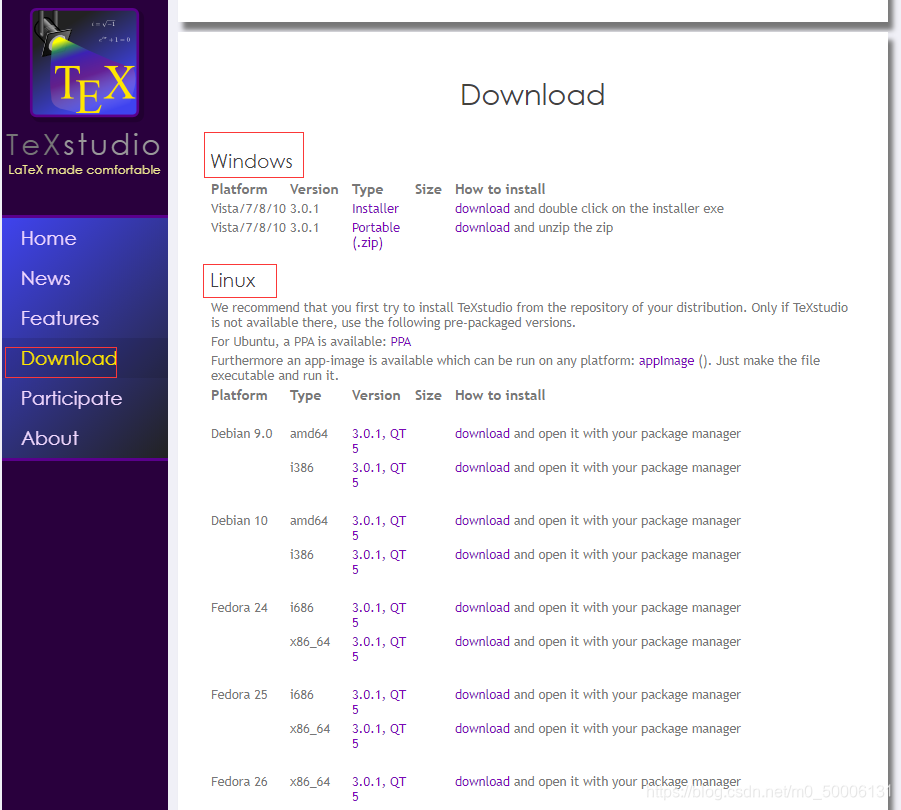Open 3.0.1 QT 5 link for Fedora 25 i686
Screen dimensions: 901x810
[x=379, y=701]
